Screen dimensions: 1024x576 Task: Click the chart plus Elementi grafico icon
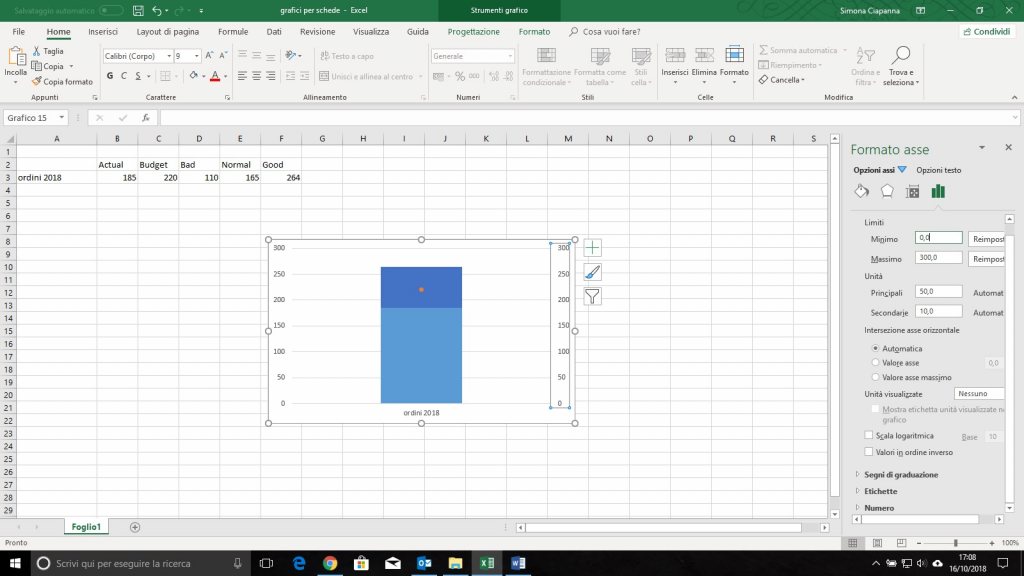591,246
